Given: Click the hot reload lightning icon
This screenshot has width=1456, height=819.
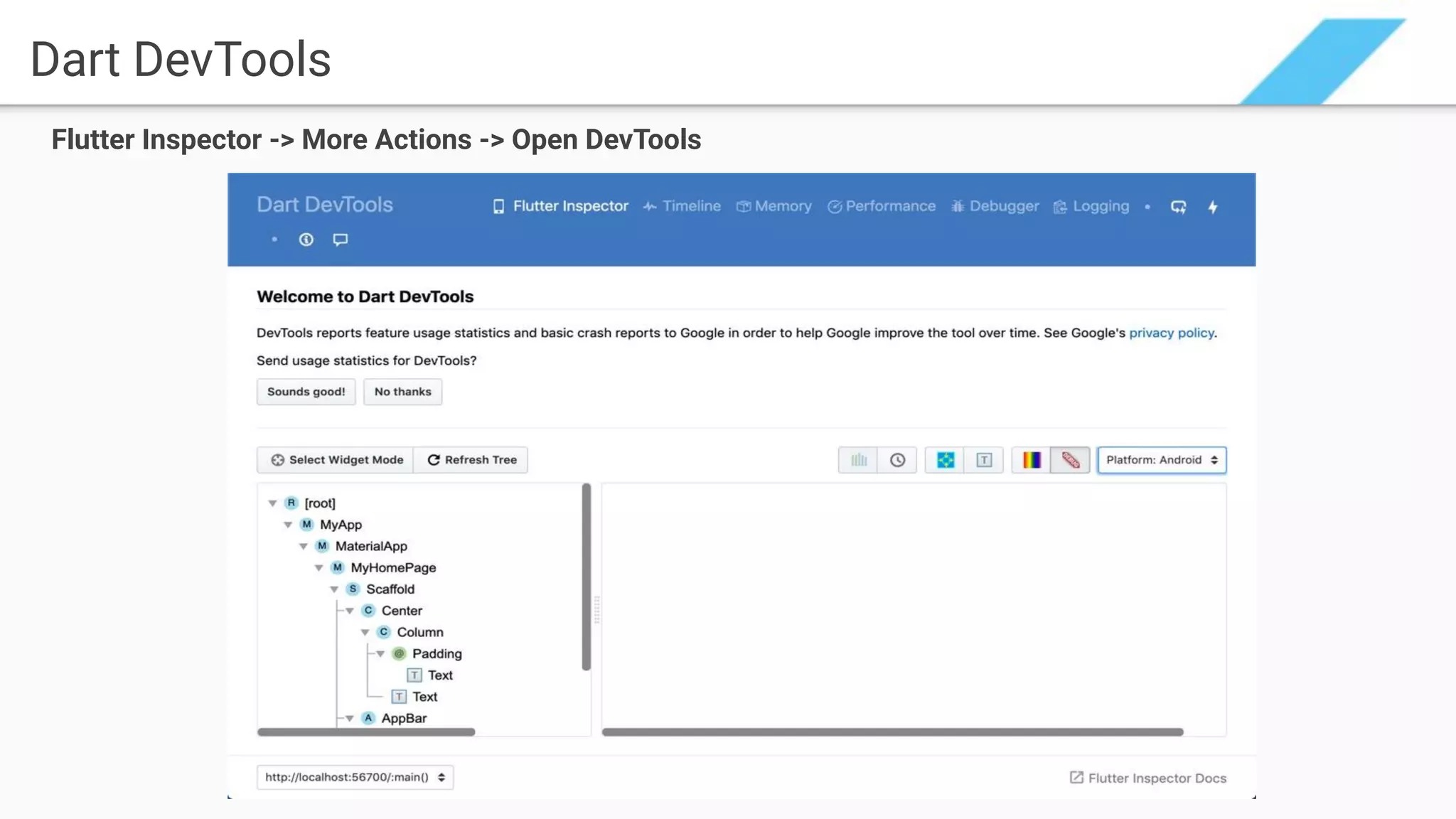Looking at the screenshot, I should click(x=1213, y=207).
